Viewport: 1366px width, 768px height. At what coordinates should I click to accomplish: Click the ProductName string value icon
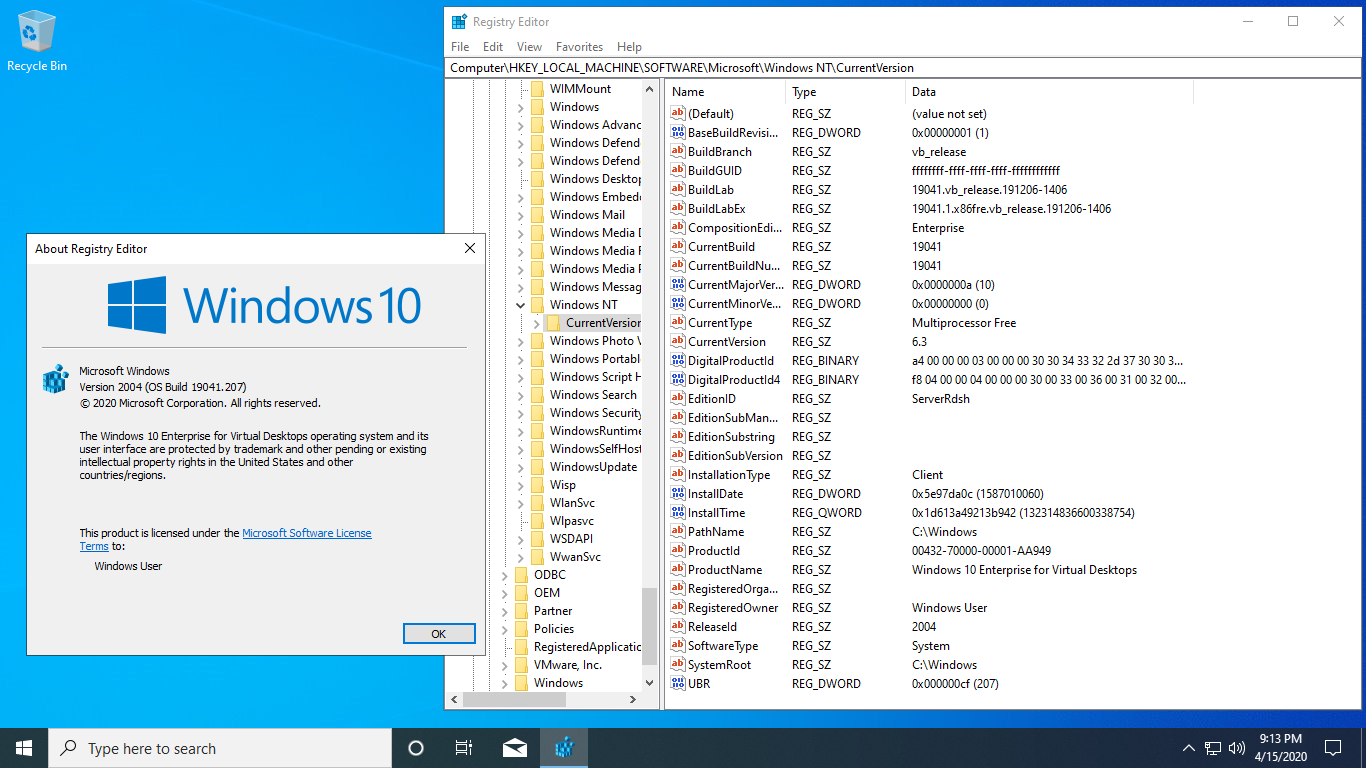(x=678, y=570)
